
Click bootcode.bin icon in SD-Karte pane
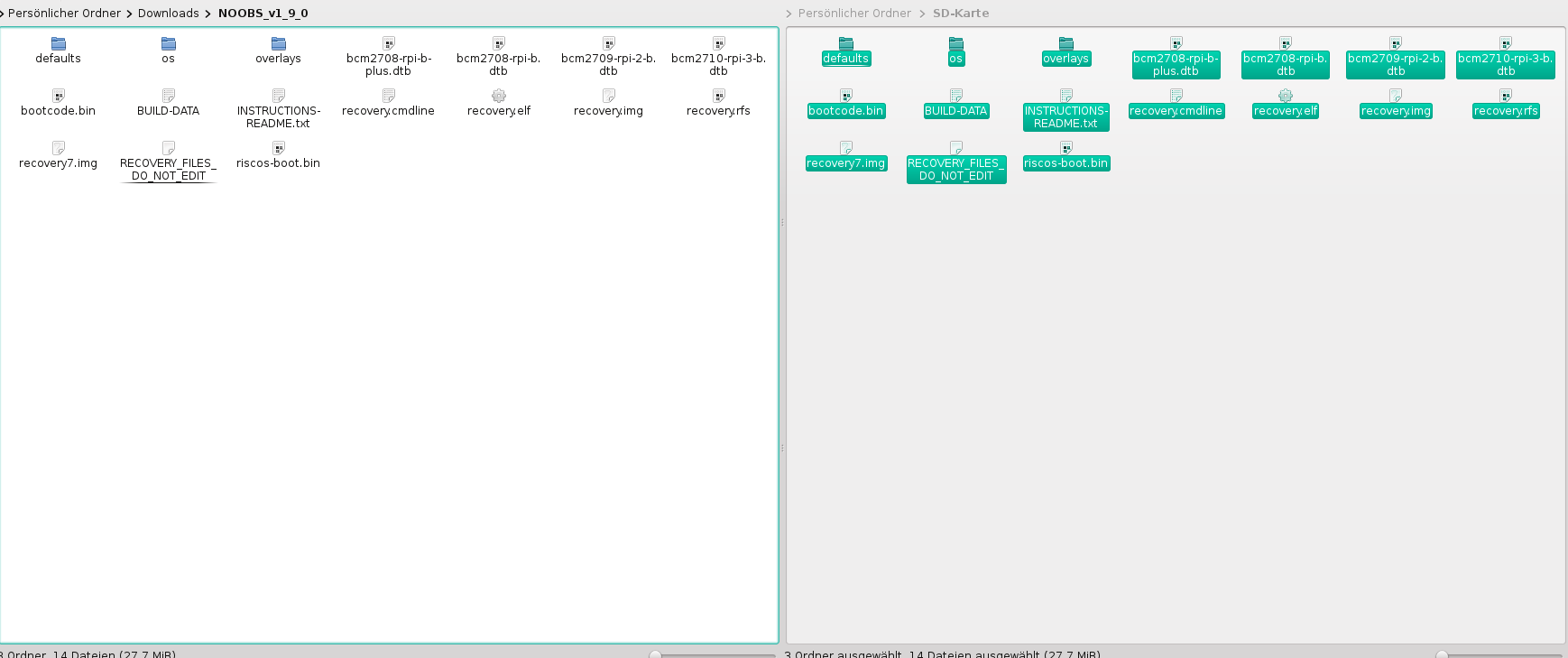click(846, 96)
